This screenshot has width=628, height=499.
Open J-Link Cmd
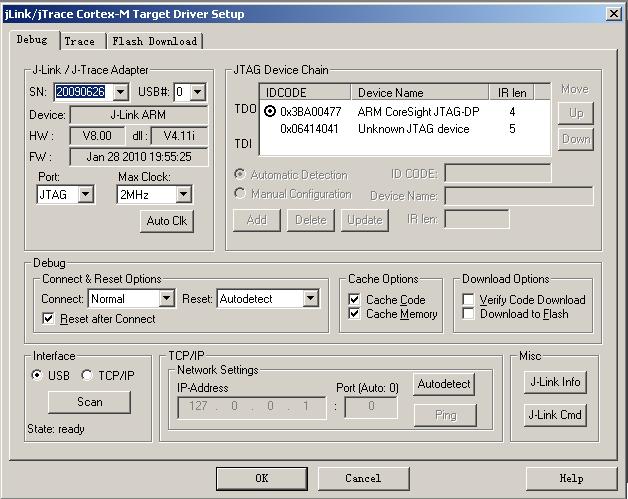(555, 415)
